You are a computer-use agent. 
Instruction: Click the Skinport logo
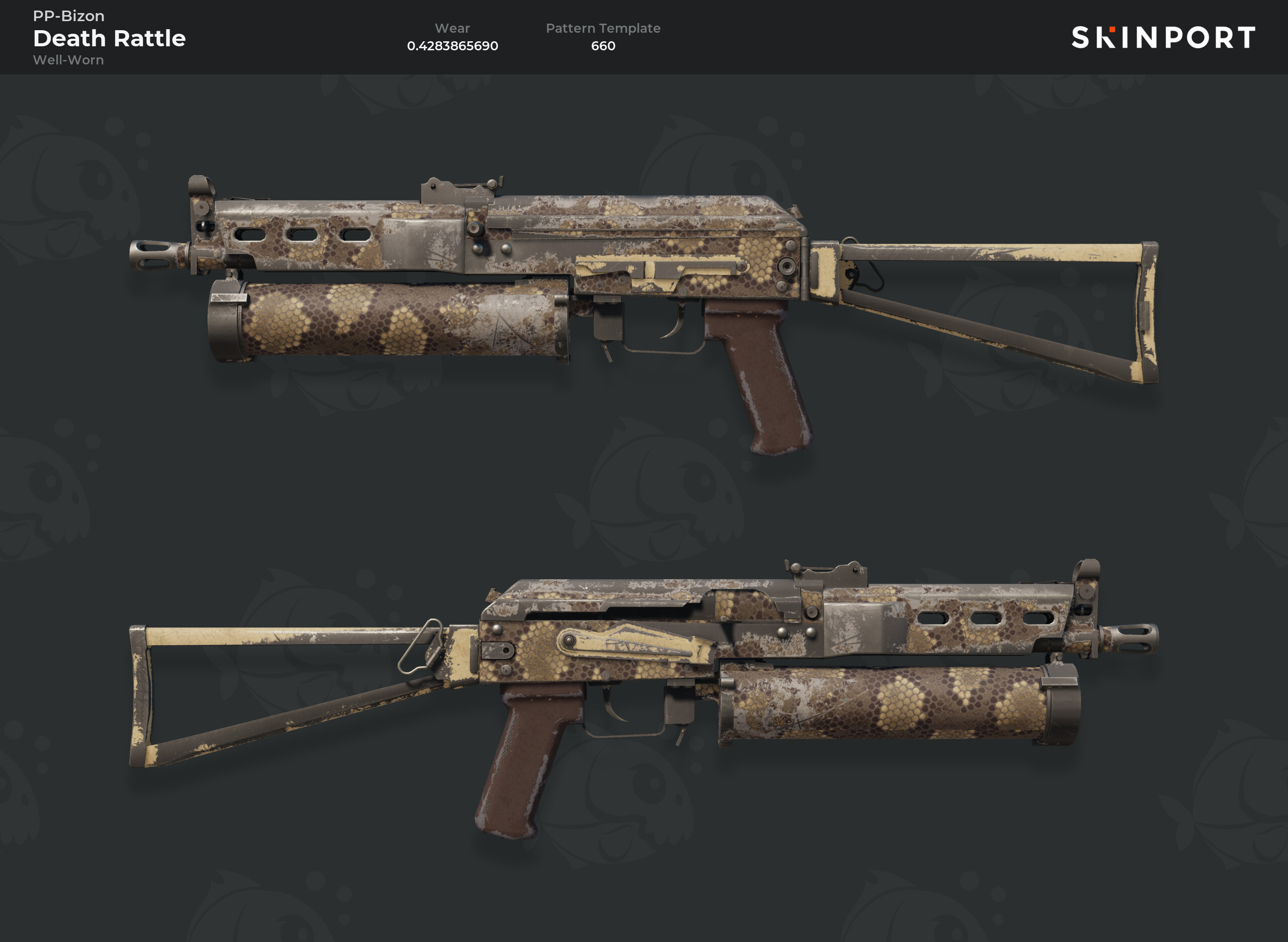[x=1163, y=38]
